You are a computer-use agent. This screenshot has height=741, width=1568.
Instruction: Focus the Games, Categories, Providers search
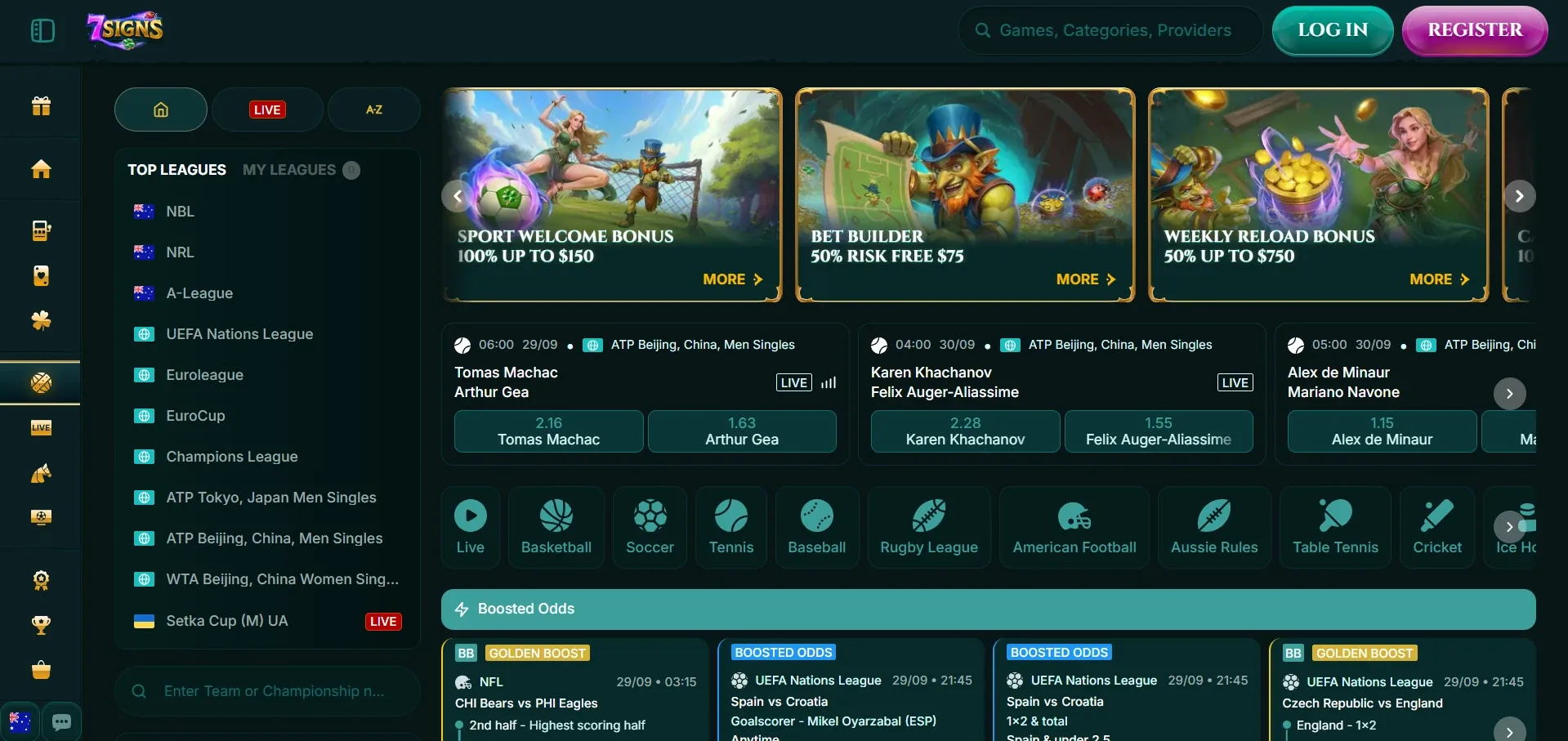click(1110, 30)
